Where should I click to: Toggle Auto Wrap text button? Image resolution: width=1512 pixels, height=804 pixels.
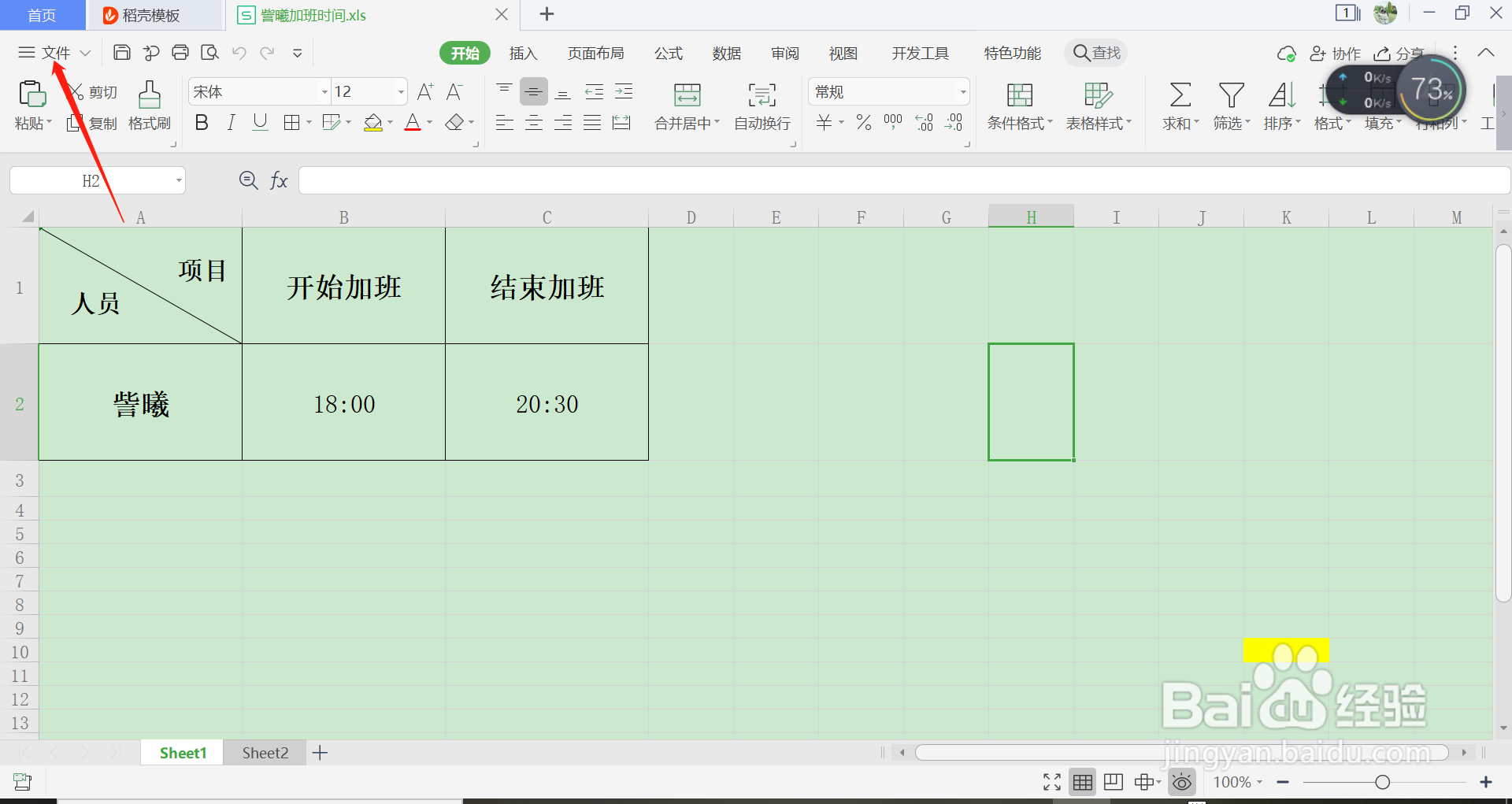coord(762,106)
